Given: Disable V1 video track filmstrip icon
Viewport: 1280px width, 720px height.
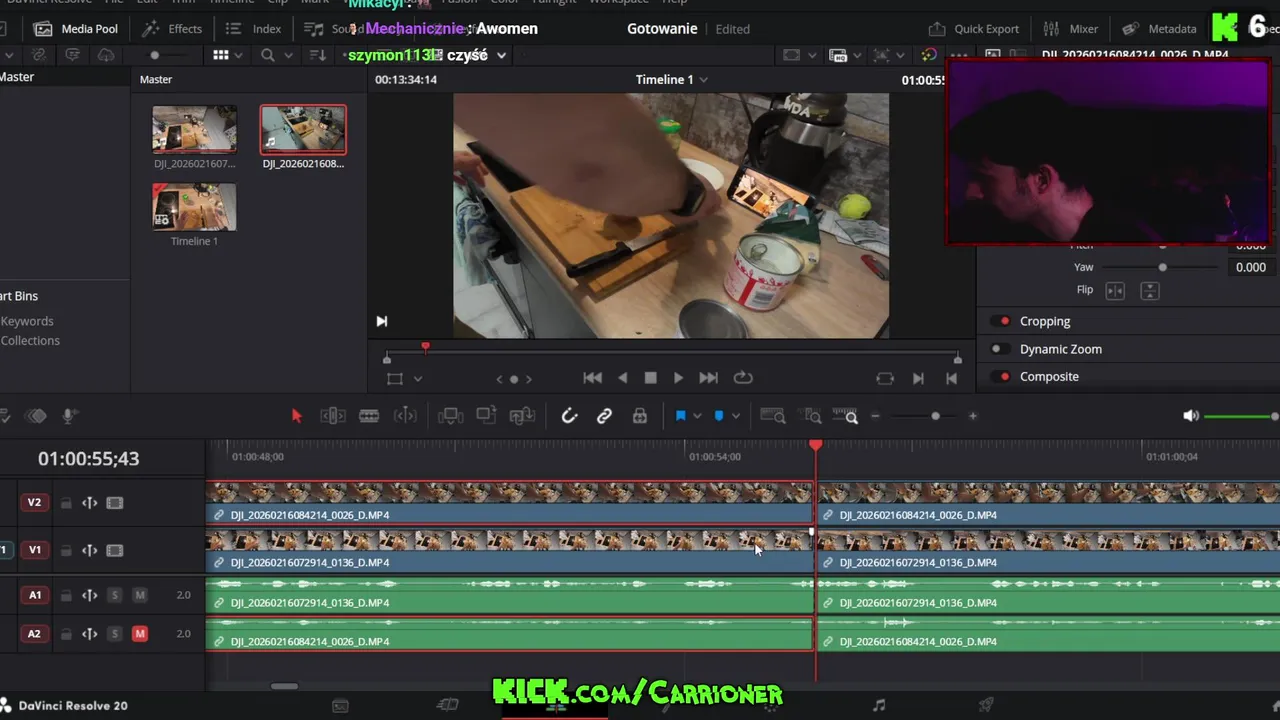Looking at the screenshot, I should tap(115, 550).
